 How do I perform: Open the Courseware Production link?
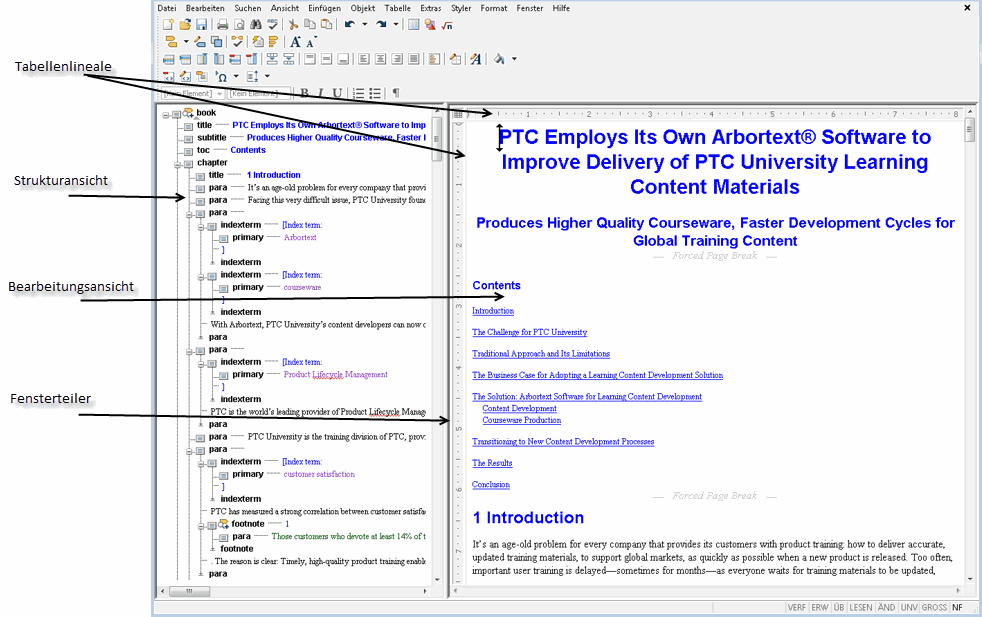[x=522, y=420]
